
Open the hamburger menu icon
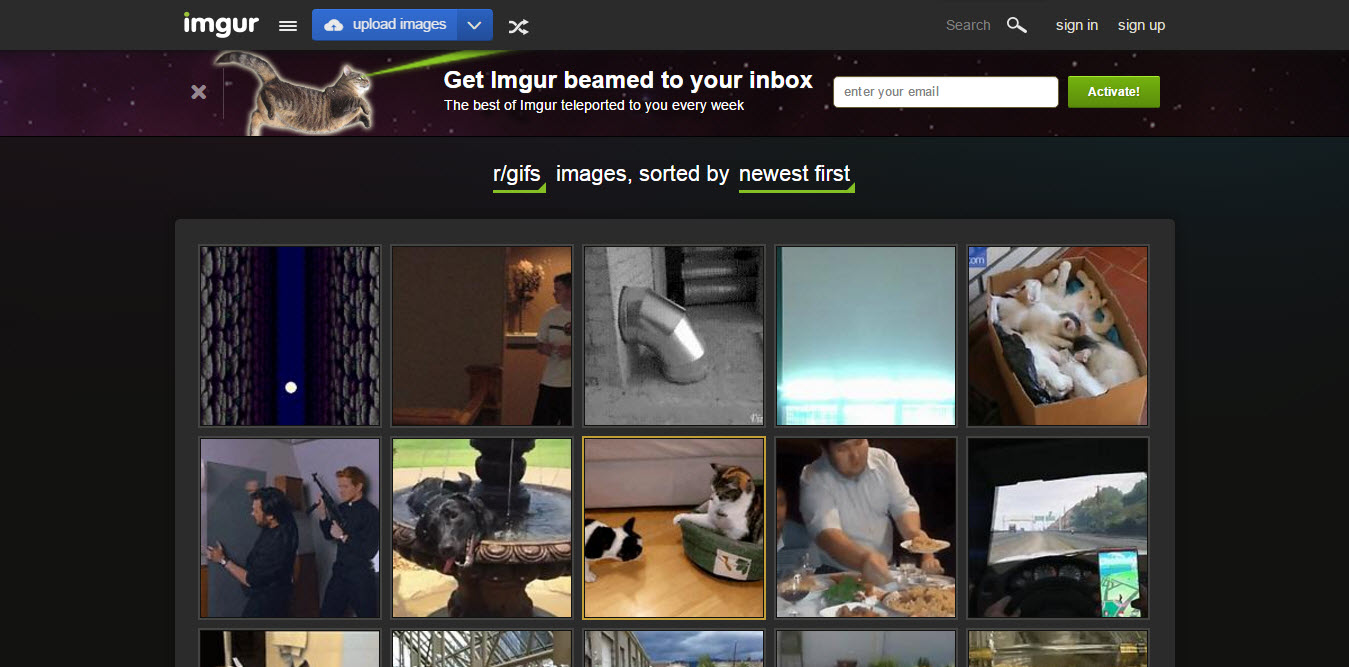click(288, 26)
